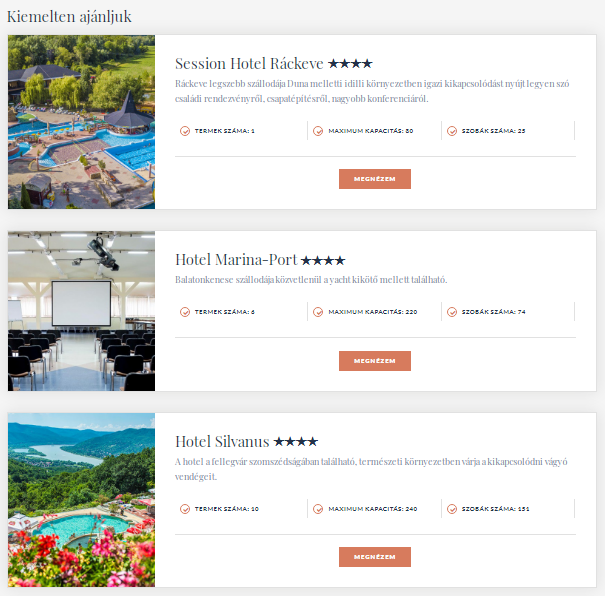Click checkmark icon beside Session Hotel termek száma
Screen dimensions: 605x596
click(185, 131)
